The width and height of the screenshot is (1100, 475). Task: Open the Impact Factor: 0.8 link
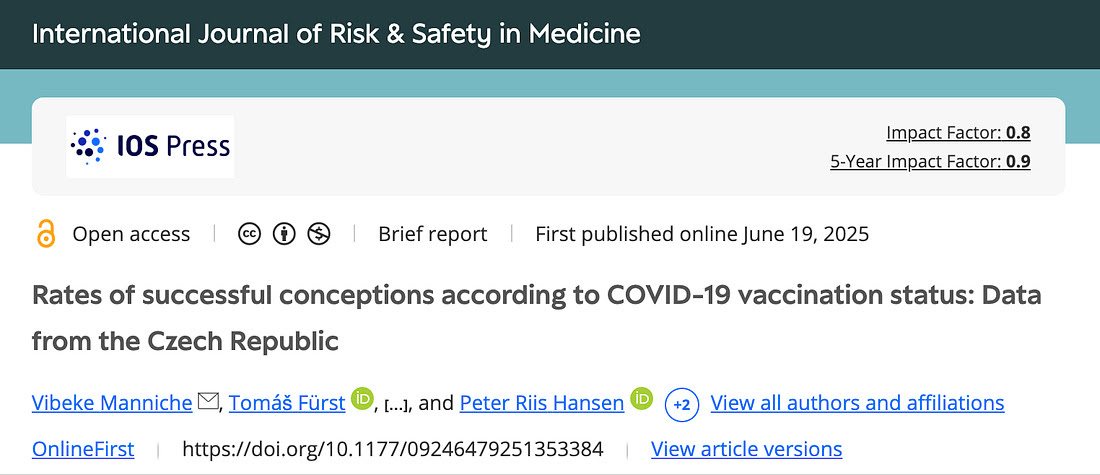(958, 133)
